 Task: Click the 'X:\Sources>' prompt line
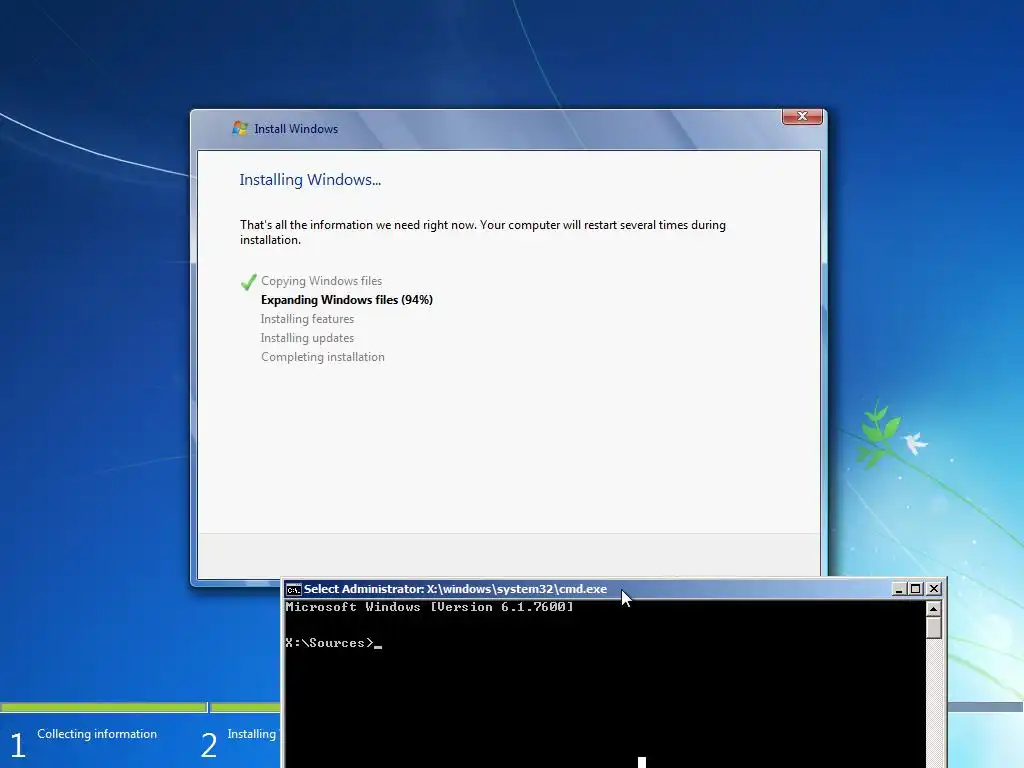tap(333, 643)
